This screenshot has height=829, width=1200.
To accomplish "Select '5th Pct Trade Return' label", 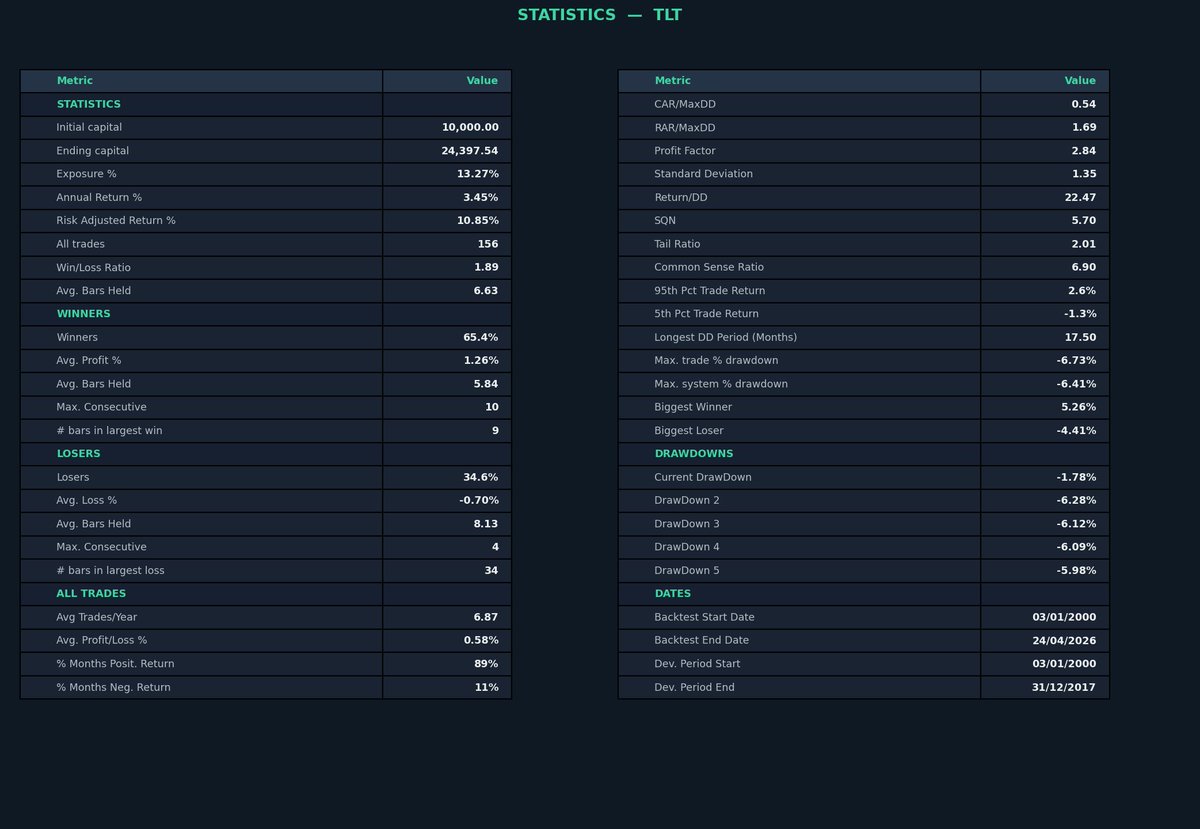I will point(707,314).
